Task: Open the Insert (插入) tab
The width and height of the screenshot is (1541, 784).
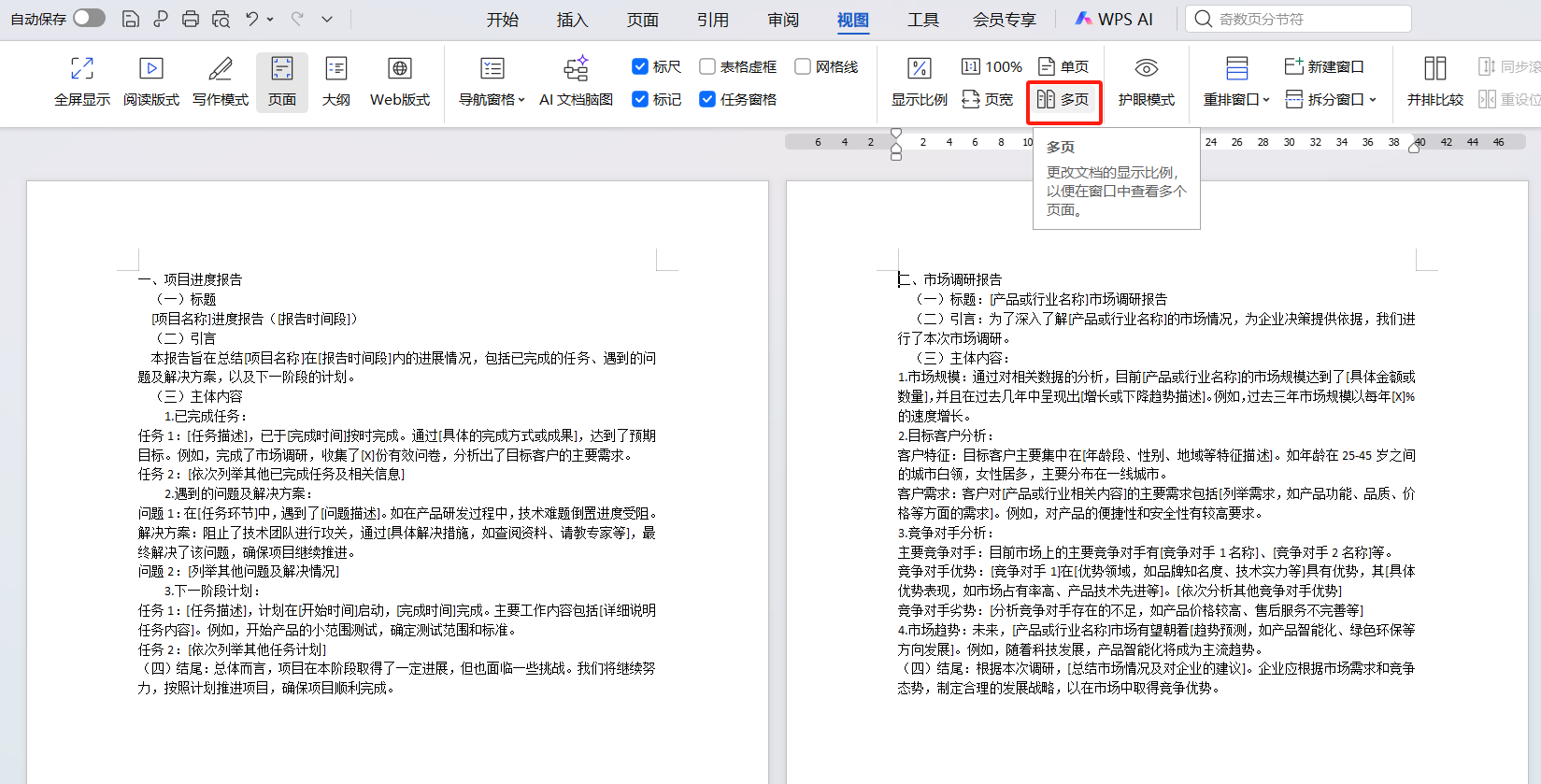Action: tap(572, 20)
